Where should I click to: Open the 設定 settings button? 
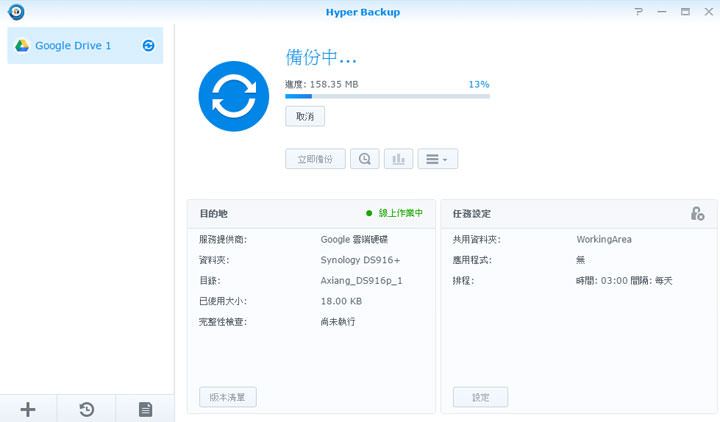coord(480,397)
